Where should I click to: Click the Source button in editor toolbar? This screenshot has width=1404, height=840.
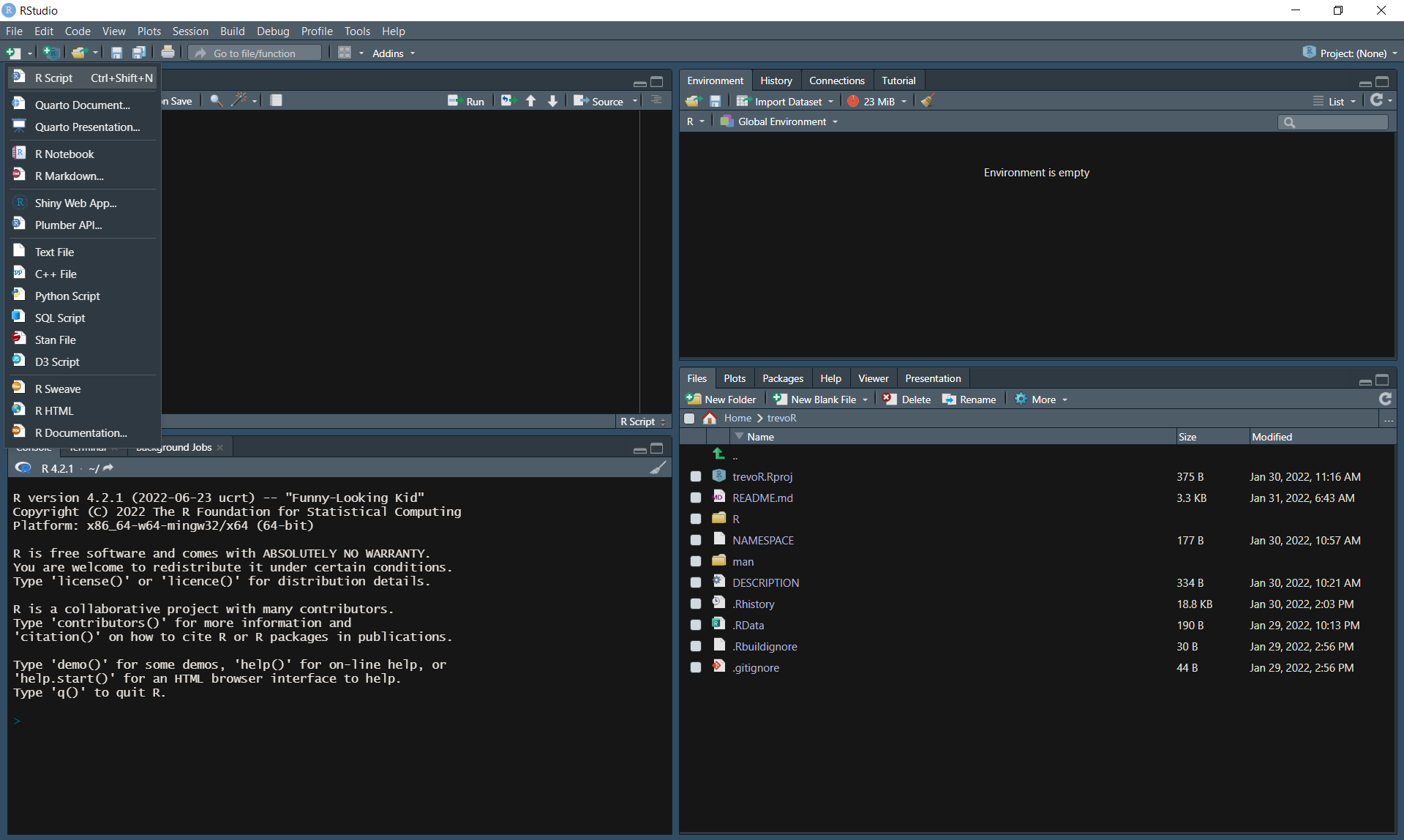598,101
